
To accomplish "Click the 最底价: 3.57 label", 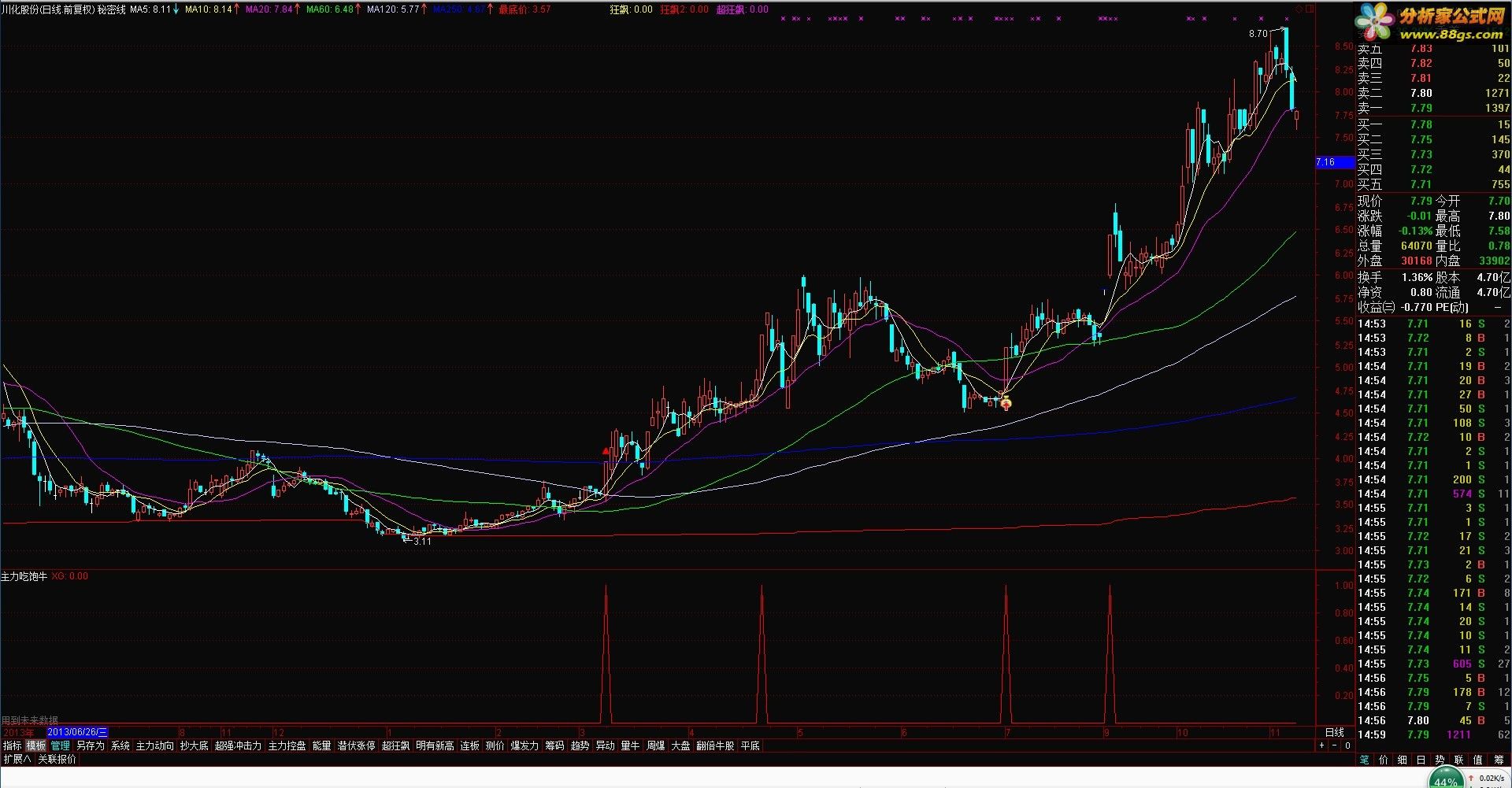I will point(525,9).
